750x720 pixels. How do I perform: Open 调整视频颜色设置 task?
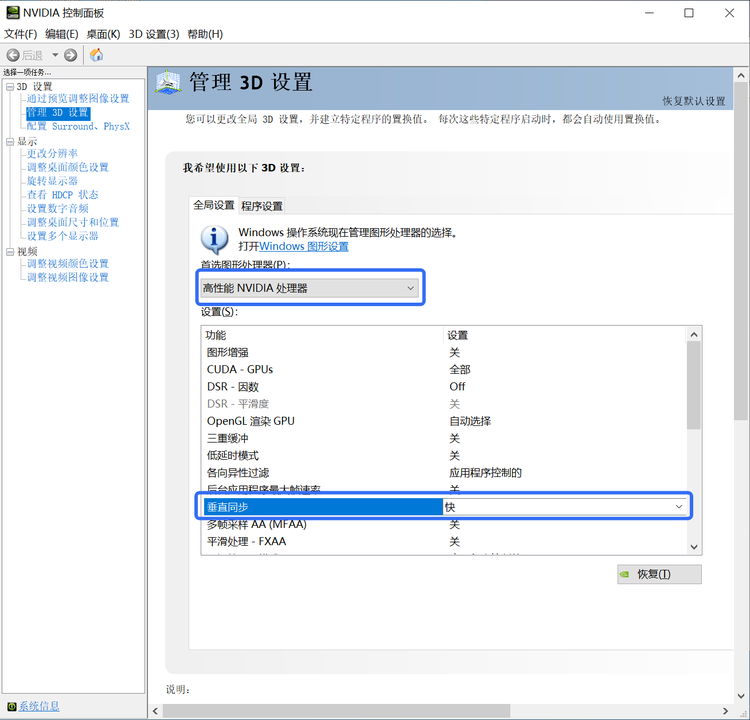click(68, 264)
